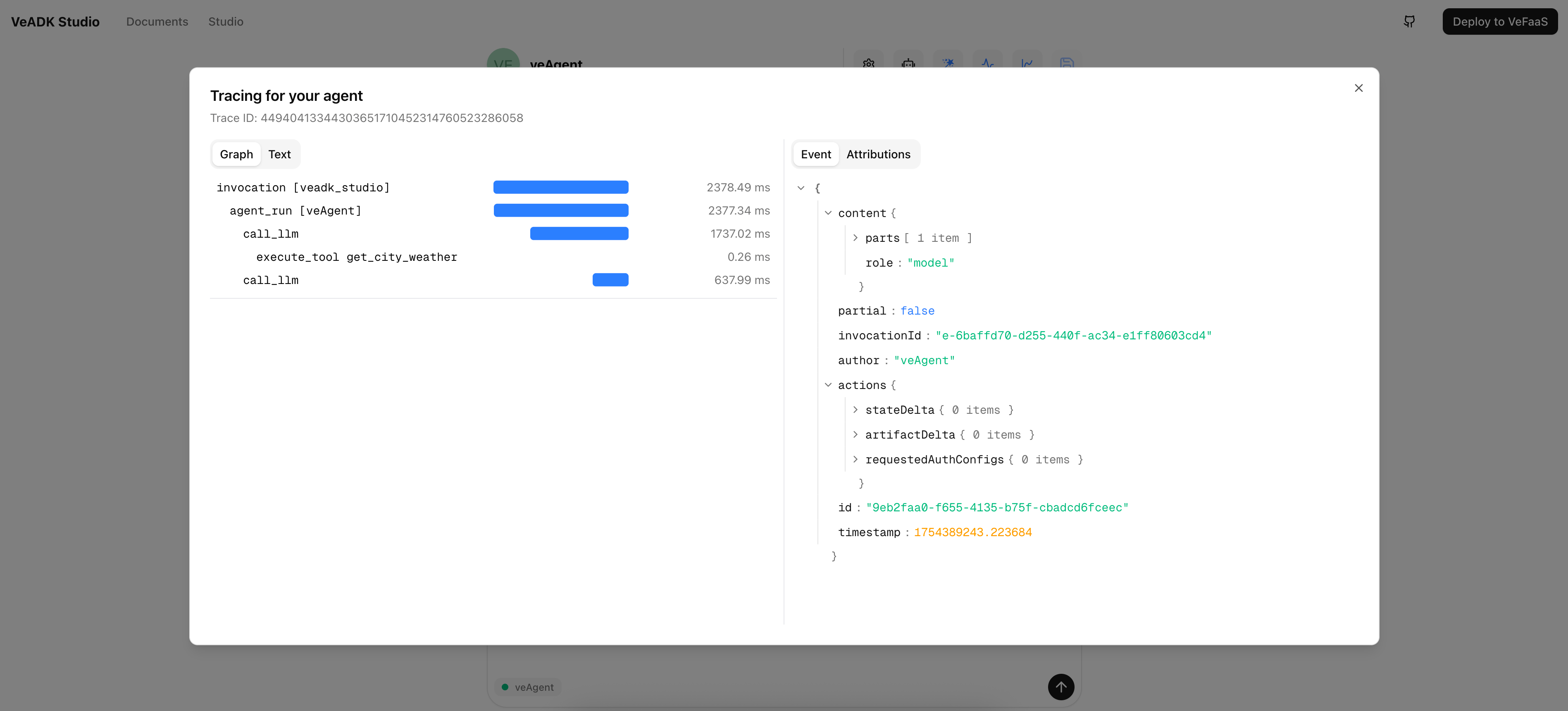This screenshot has width=1568, height=711.
Task: Click the 0.26 ms duration text
Action: 748,257
